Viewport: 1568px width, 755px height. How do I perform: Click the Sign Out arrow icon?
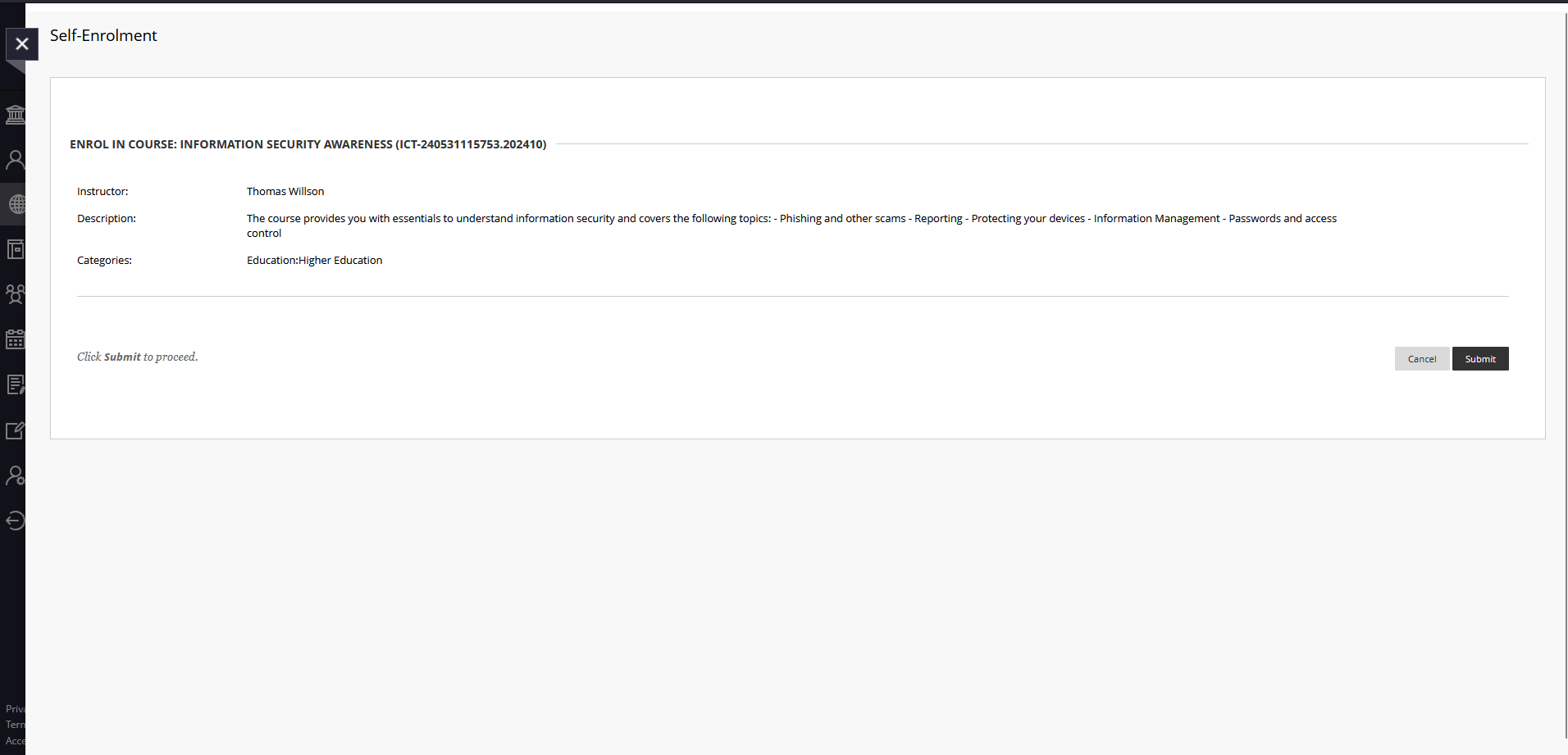[15, 521]
